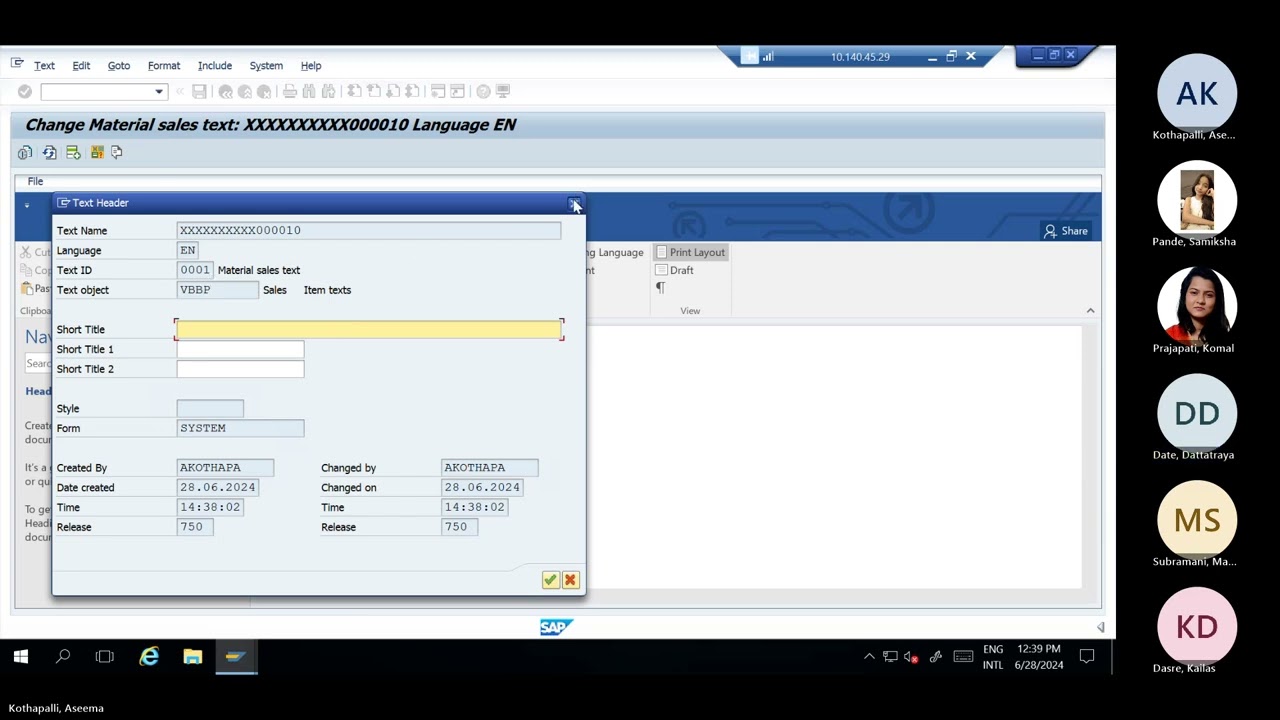Image resolution: width=1280 pixels, height=720 pixels.
Task: Click the Short Title 1 input field
Action: click(240, 349)
